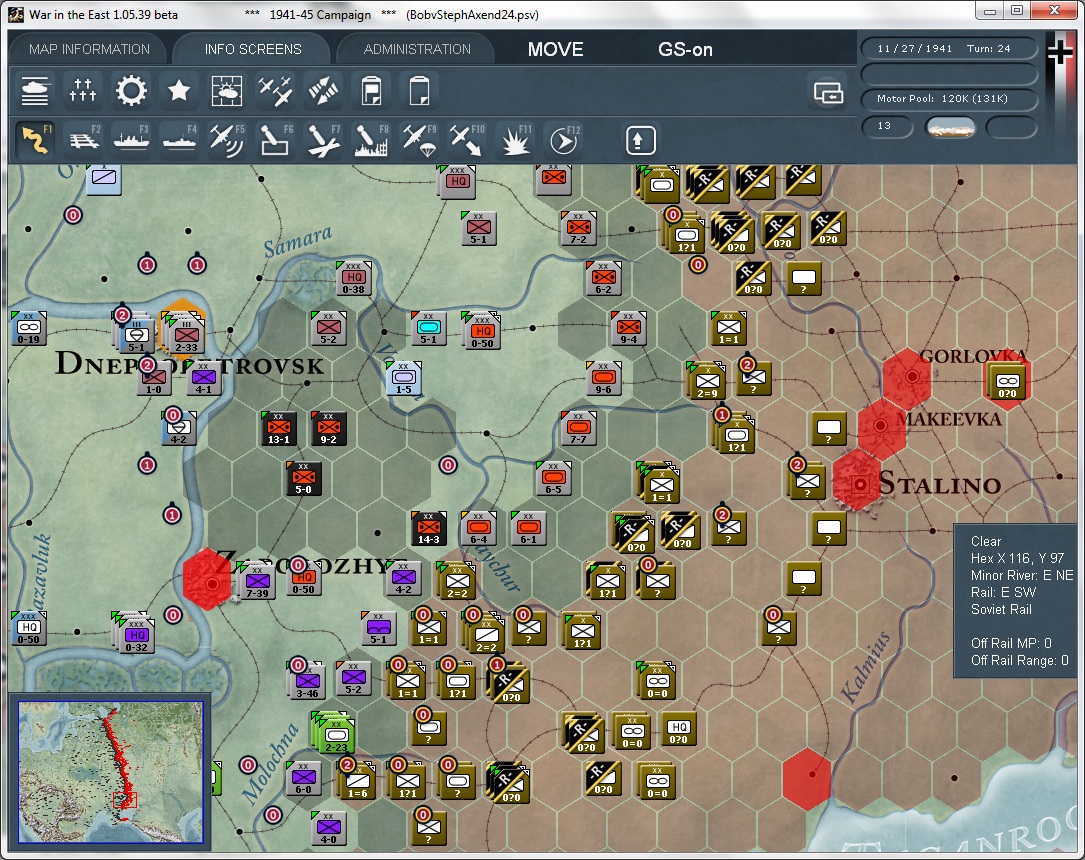Select the light blue 1-5 unit

(x=404, y=378)
